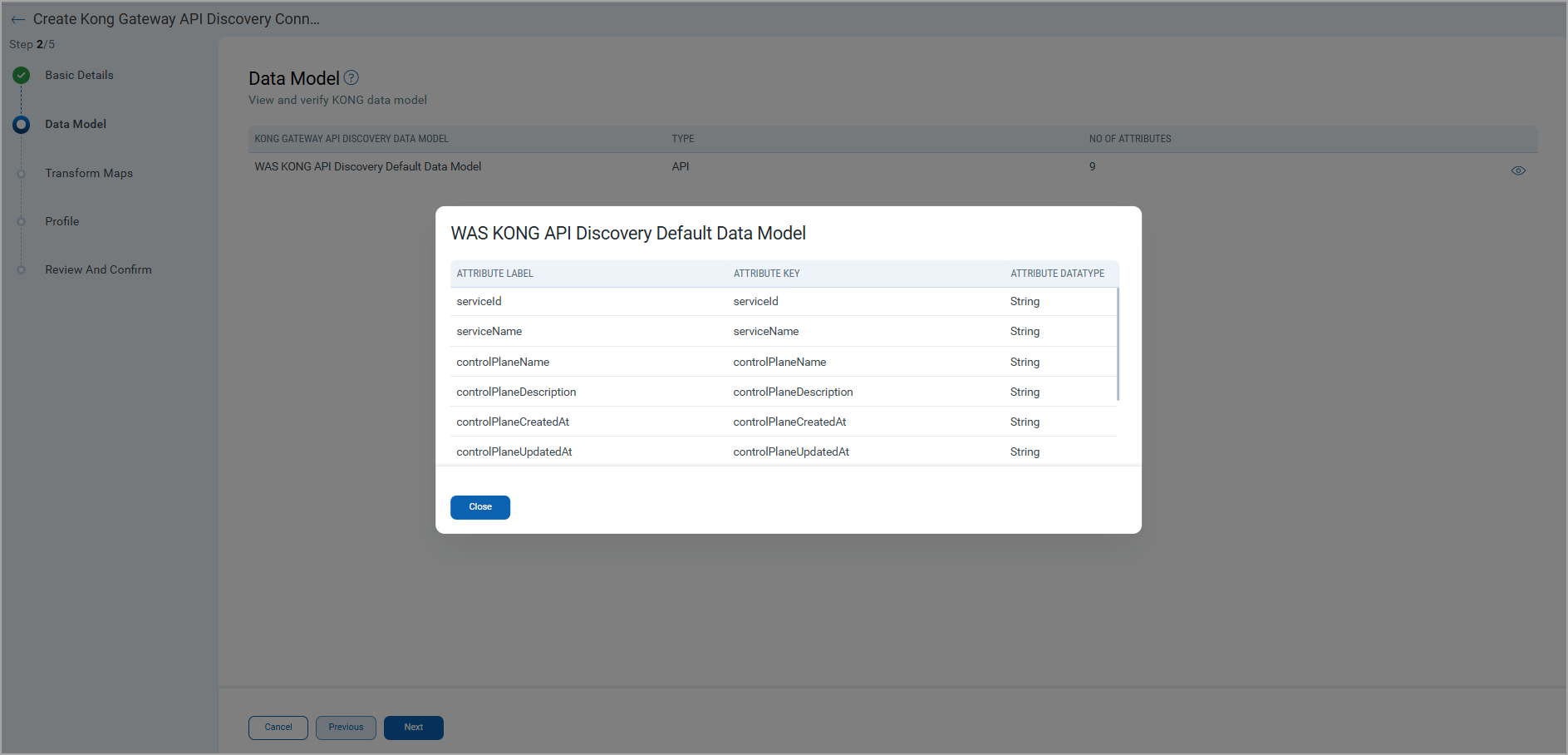Click the KONG GATEWAY API DISCOVERY DATA MODEL header
Image resolution: width=1568 pixels, height=755 pixels.
(x=351, y=139)
